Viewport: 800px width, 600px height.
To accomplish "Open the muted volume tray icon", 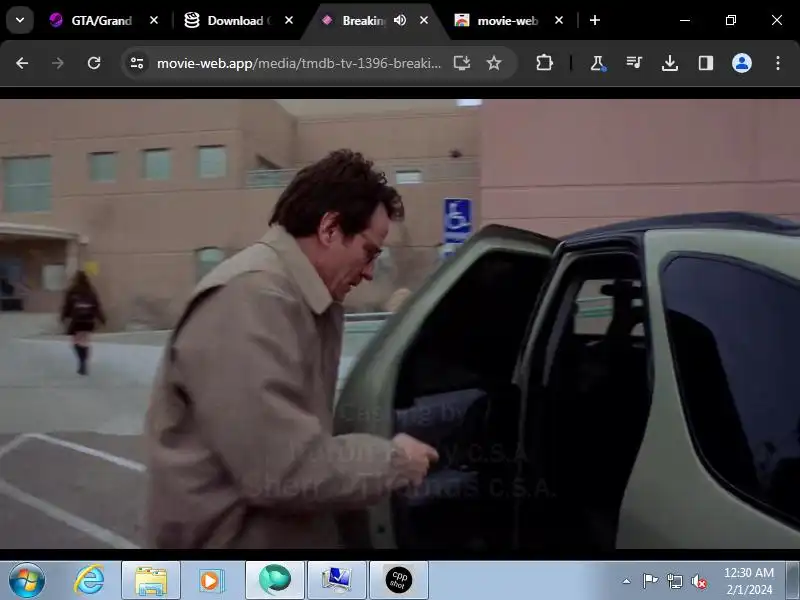I will (x=698, y=581).
